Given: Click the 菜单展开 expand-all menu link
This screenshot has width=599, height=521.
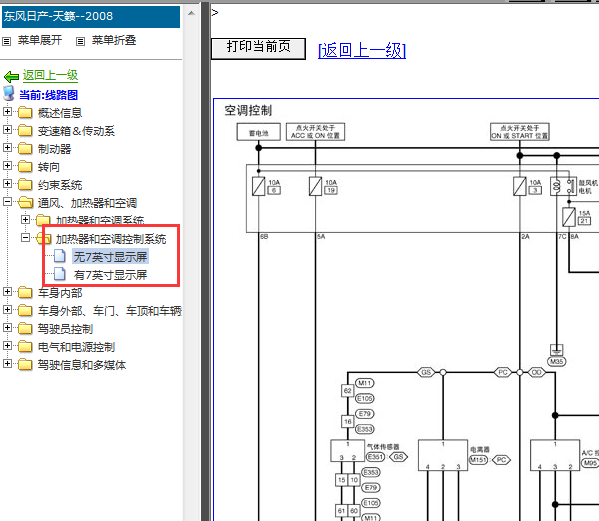Looking at the screenshot, I should point(40,40).
